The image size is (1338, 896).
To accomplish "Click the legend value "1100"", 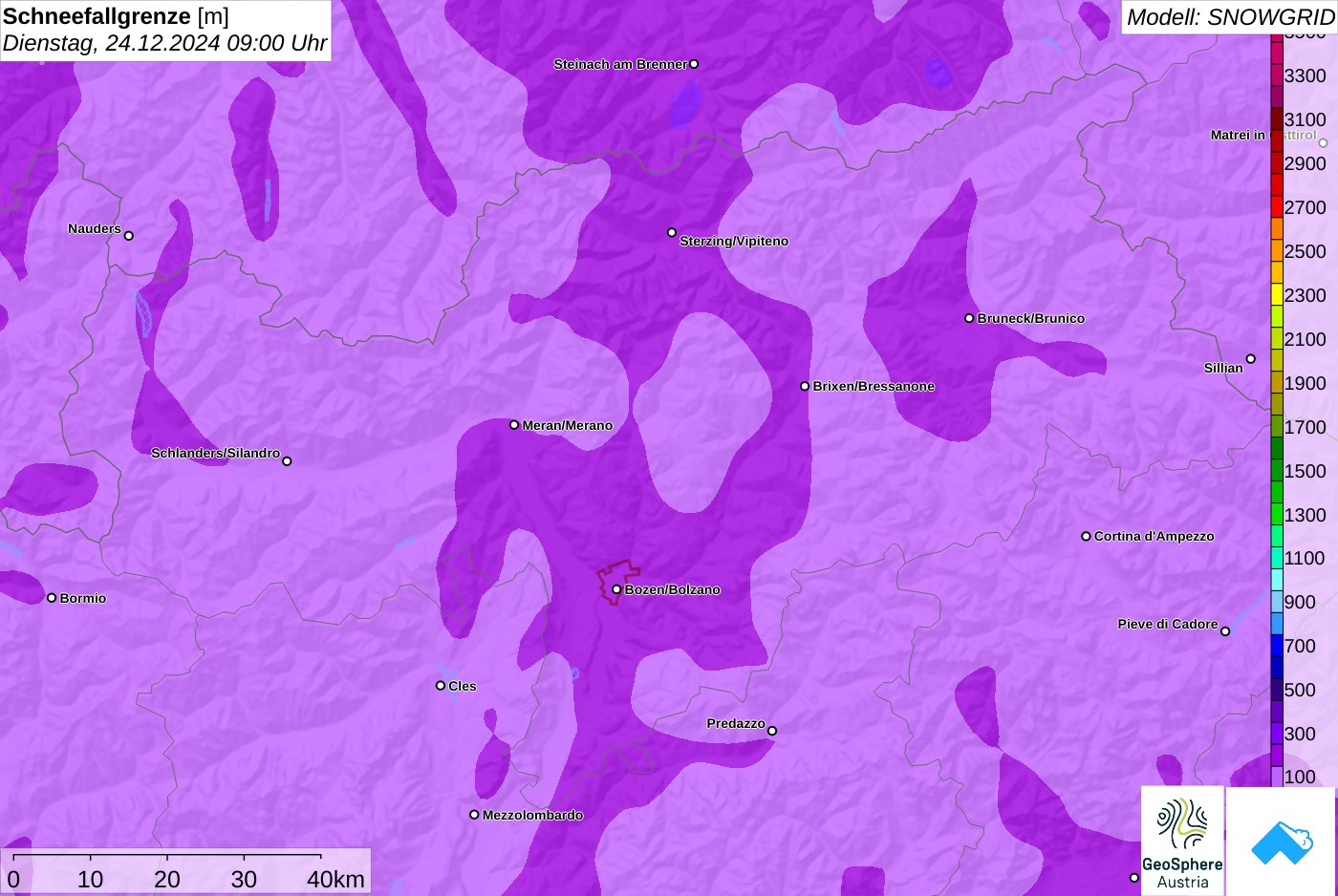I will (x=1305, y=558).
